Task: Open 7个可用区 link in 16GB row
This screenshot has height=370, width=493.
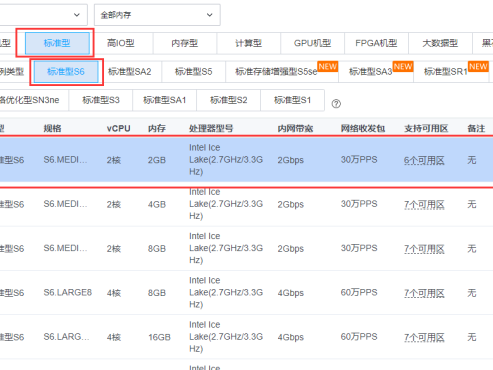Action: (424, 337)
